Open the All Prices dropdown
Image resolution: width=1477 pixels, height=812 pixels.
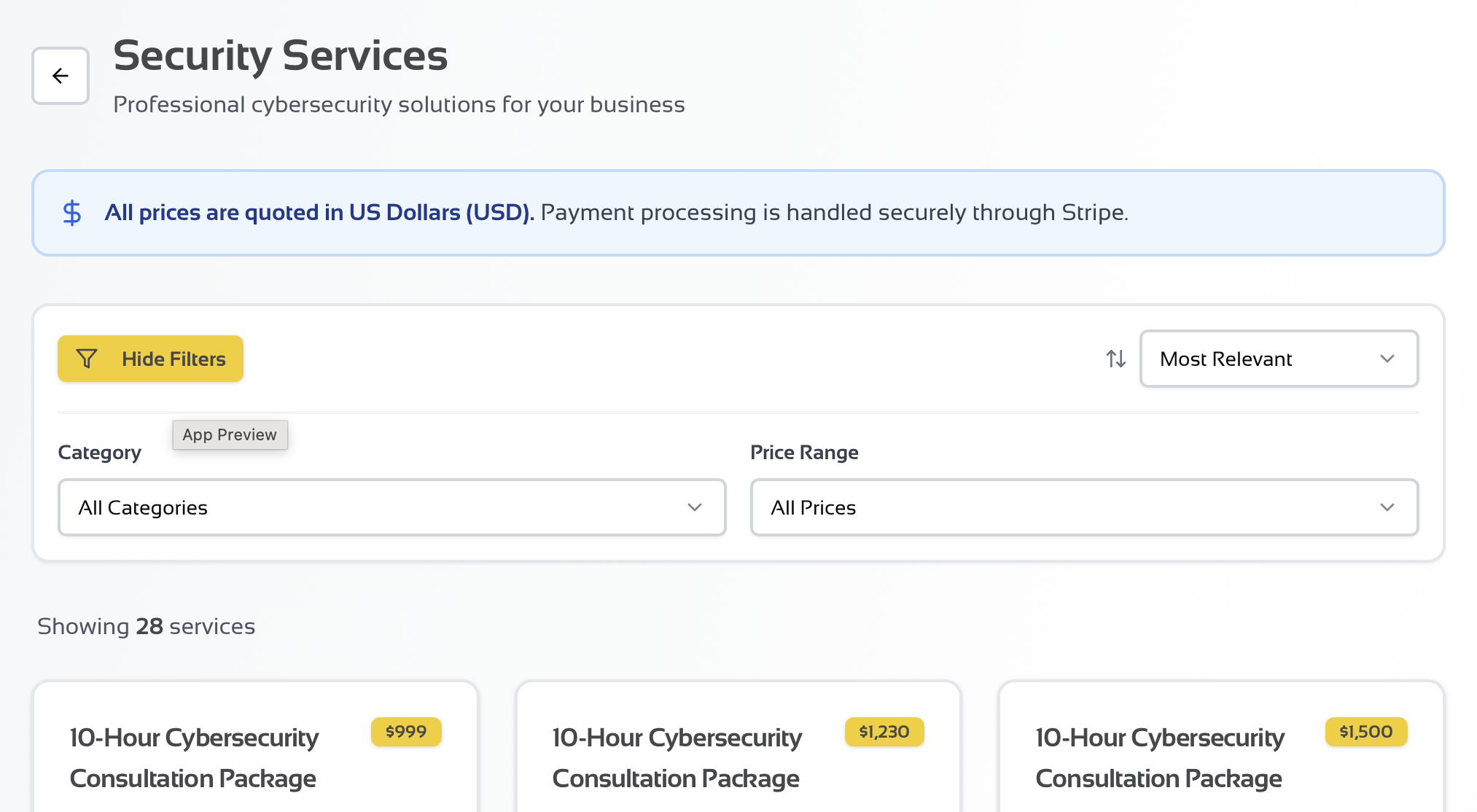(1083, 507)
